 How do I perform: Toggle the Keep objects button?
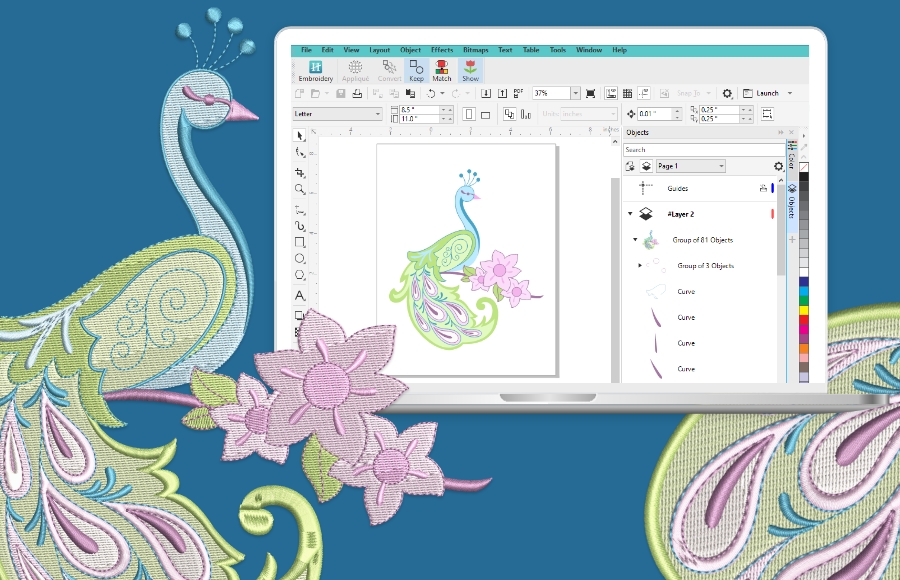[x=416, y=71]
